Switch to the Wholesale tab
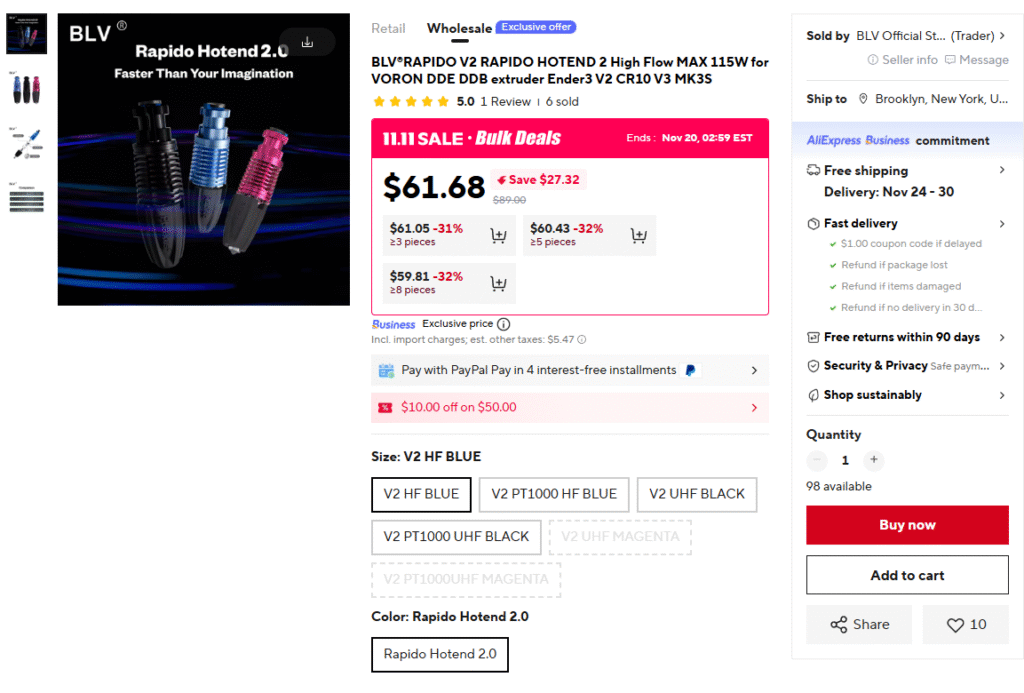Viewport: 1024px width, 693px height. [459, 29]
